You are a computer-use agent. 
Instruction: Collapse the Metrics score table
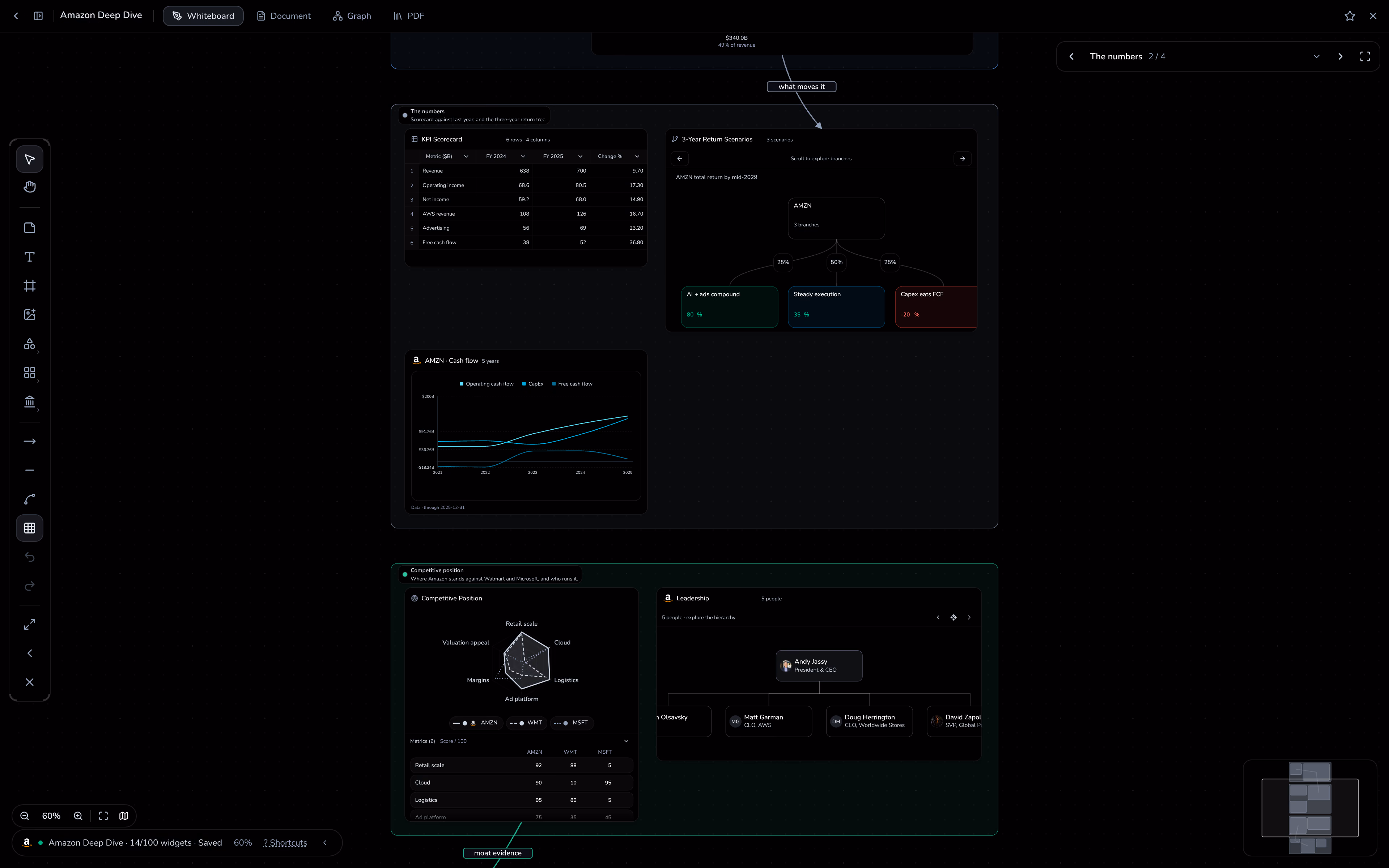pyautogui.click(x=626, y=741)
